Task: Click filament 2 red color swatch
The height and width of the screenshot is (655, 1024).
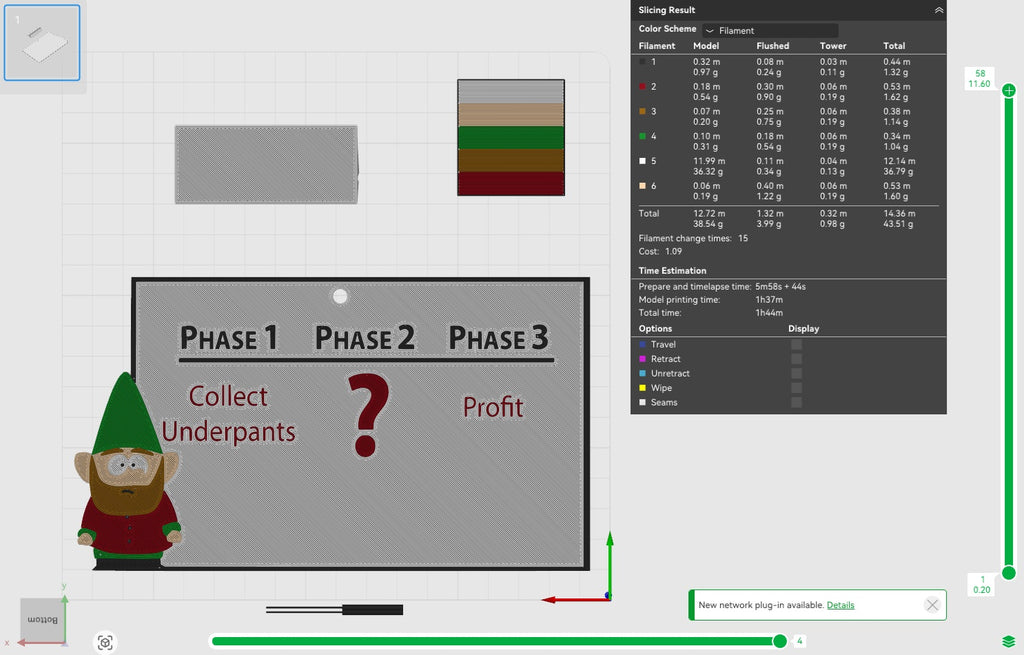Action: coord(643,86)
